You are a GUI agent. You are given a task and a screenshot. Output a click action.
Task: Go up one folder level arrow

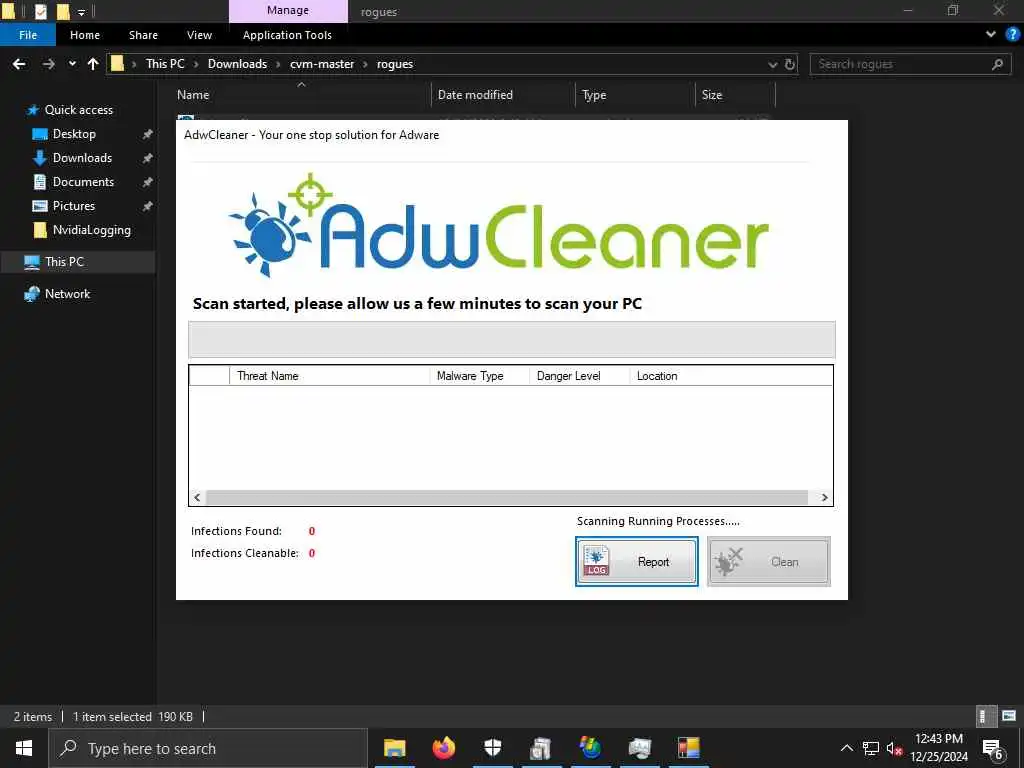(93, 64)
